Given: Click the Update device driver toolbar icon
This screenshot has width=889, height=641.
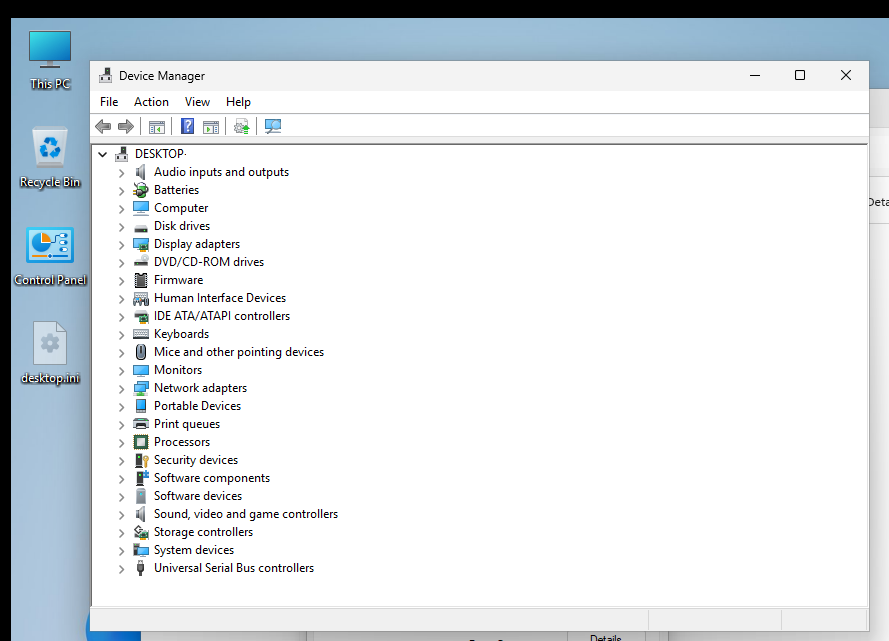Looking at the screenshot, I should [242, 126].
